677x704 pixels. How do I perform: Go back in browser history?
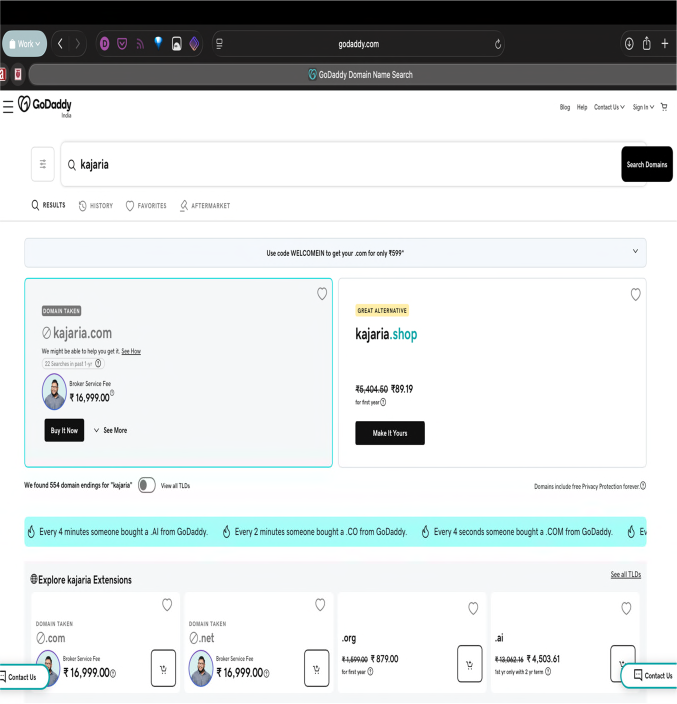pyautogui.click(x=60, y=44)
